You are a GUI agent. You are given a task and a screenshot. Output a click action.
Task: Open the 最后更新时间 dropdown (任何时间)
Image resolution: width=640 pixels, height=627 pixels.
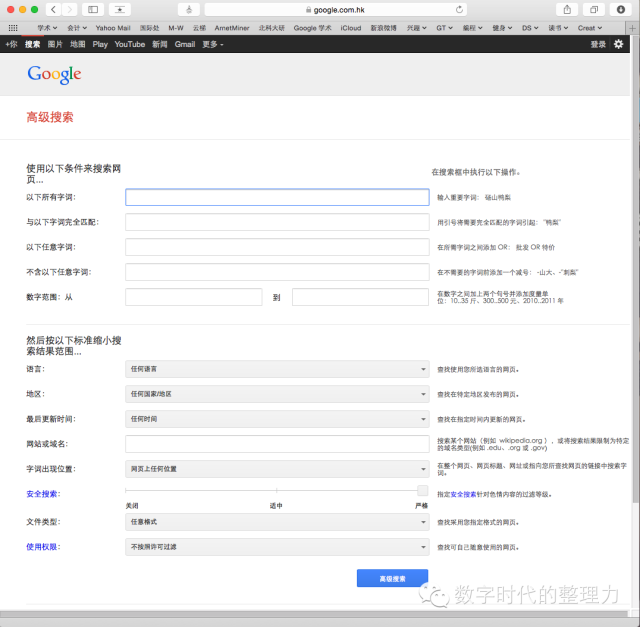(x=277, y=419)
